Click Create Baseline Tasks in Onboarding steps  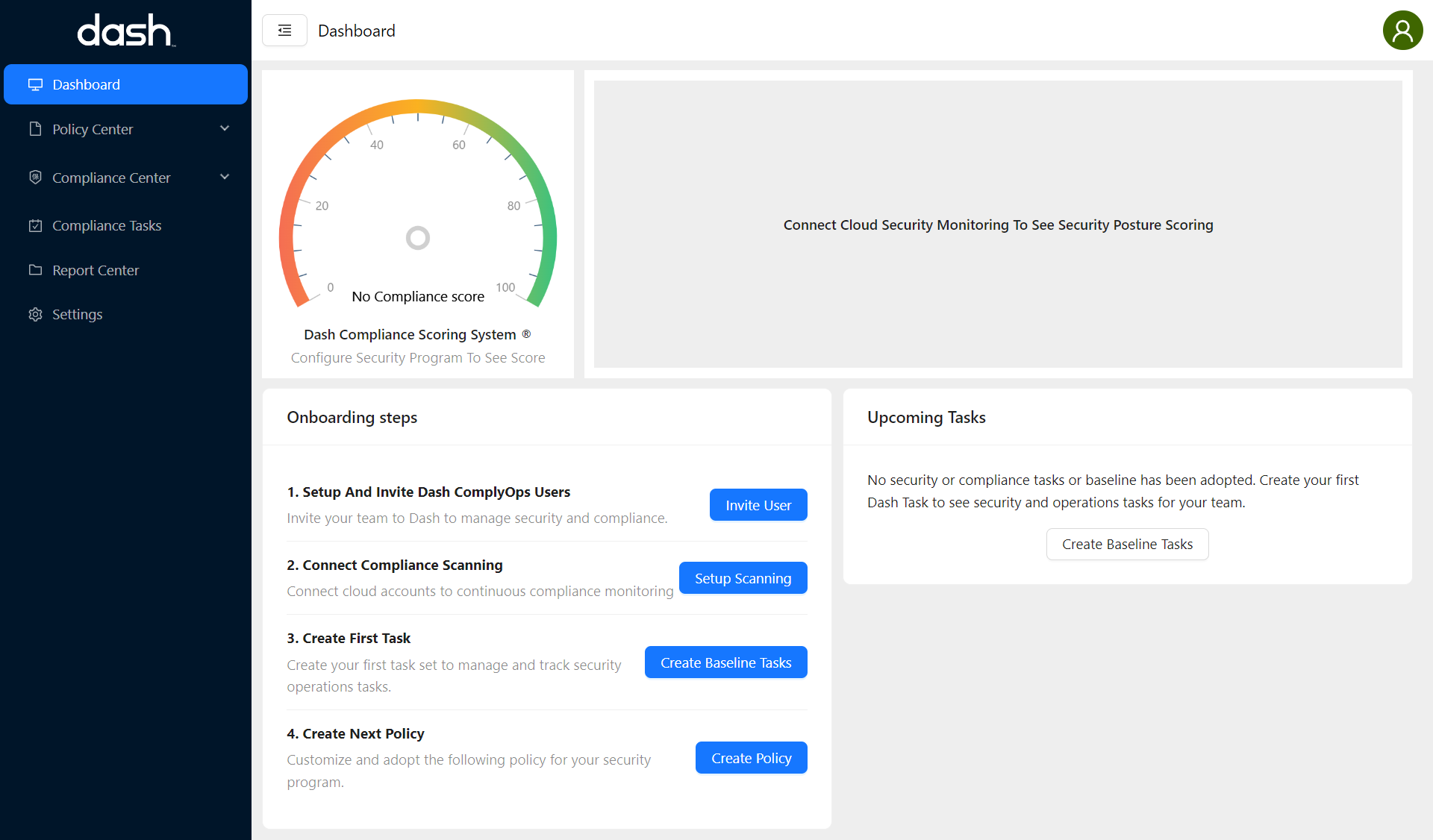[x=725, y=662]
